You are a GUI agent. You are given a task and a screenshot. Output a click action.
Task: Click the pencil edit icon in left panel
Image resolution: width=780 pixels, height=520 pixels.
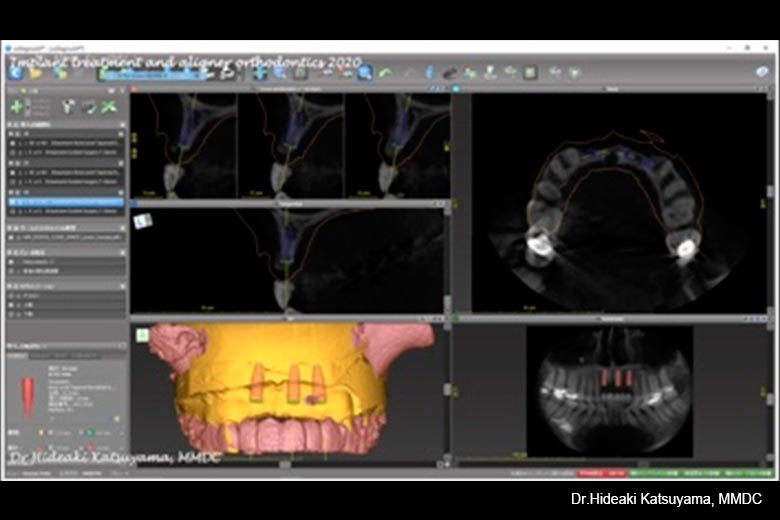tap(89, 106)
